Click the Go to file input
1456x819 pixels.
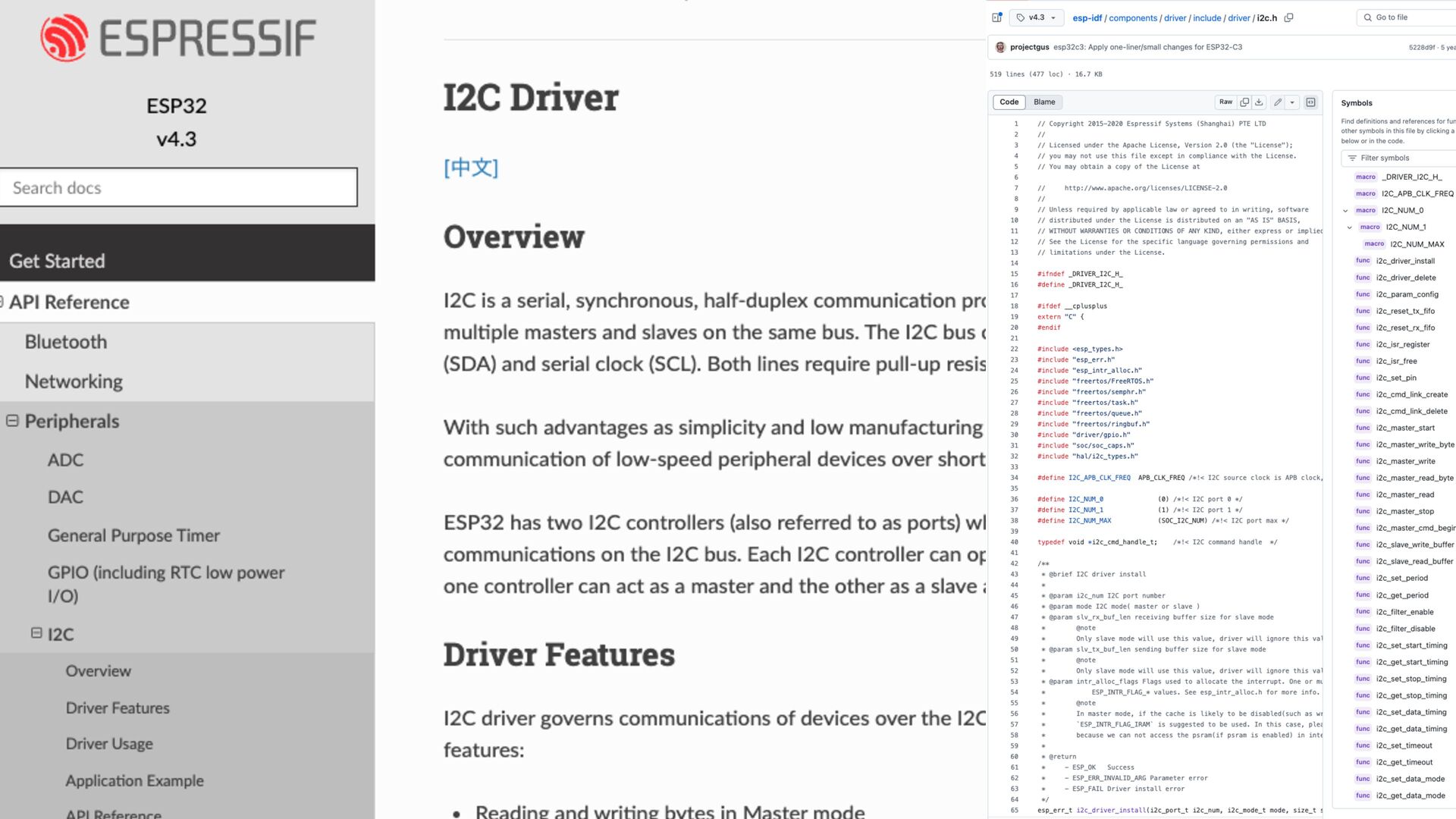pyautogui.click(x=1407, y=17)
